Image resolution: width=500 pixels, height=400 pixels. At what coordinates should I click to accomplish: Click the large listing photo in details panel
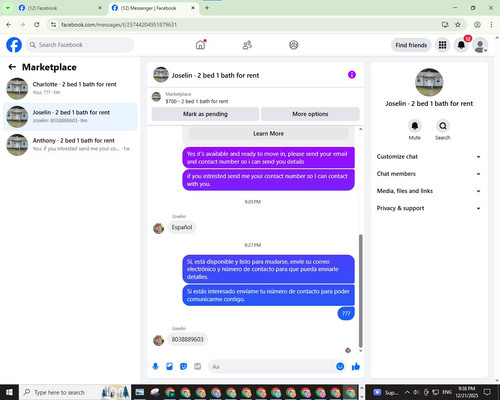click(x=429, y=82)
